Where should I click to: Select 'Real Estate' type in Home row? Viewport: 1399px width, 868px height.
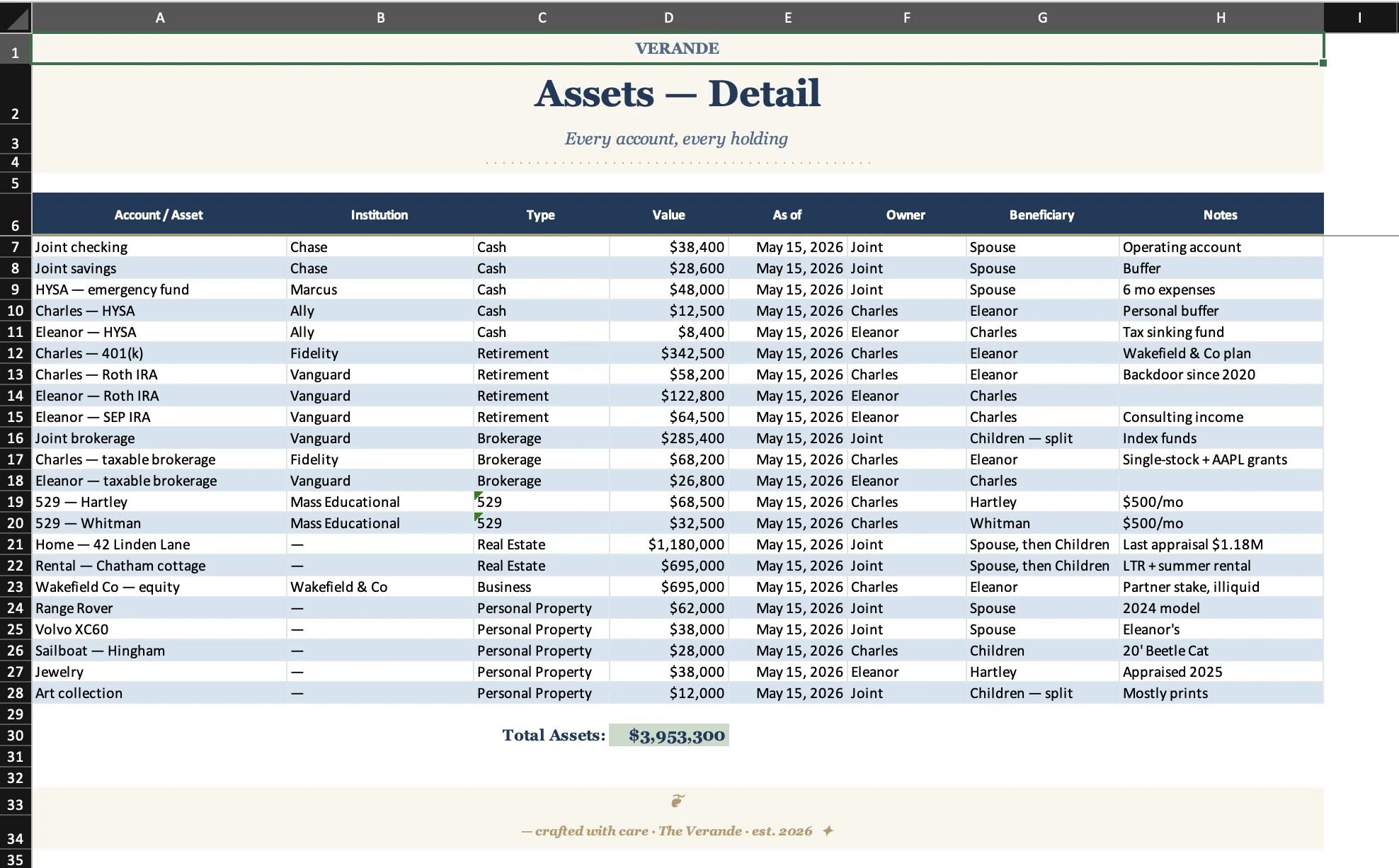542,544
